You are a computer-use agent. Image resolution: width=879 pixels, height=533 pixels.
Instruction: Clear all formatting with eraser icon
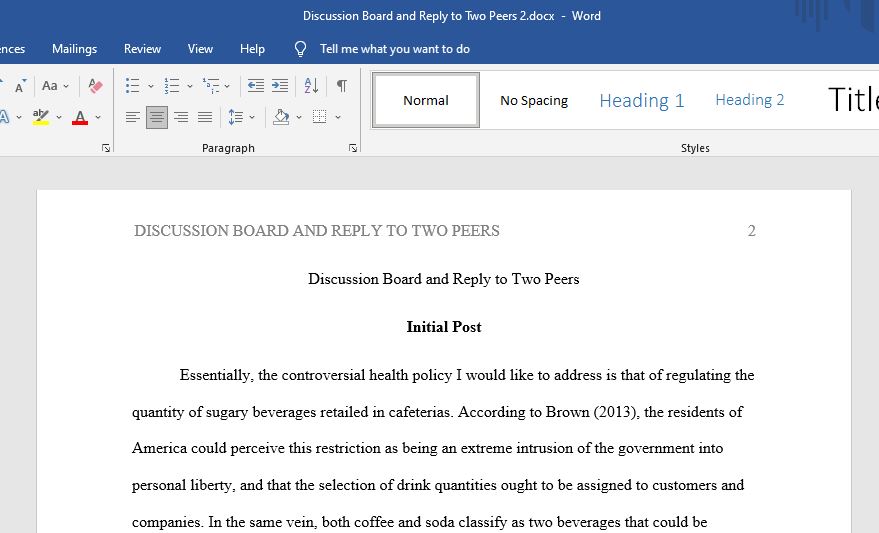pos(95,86)
